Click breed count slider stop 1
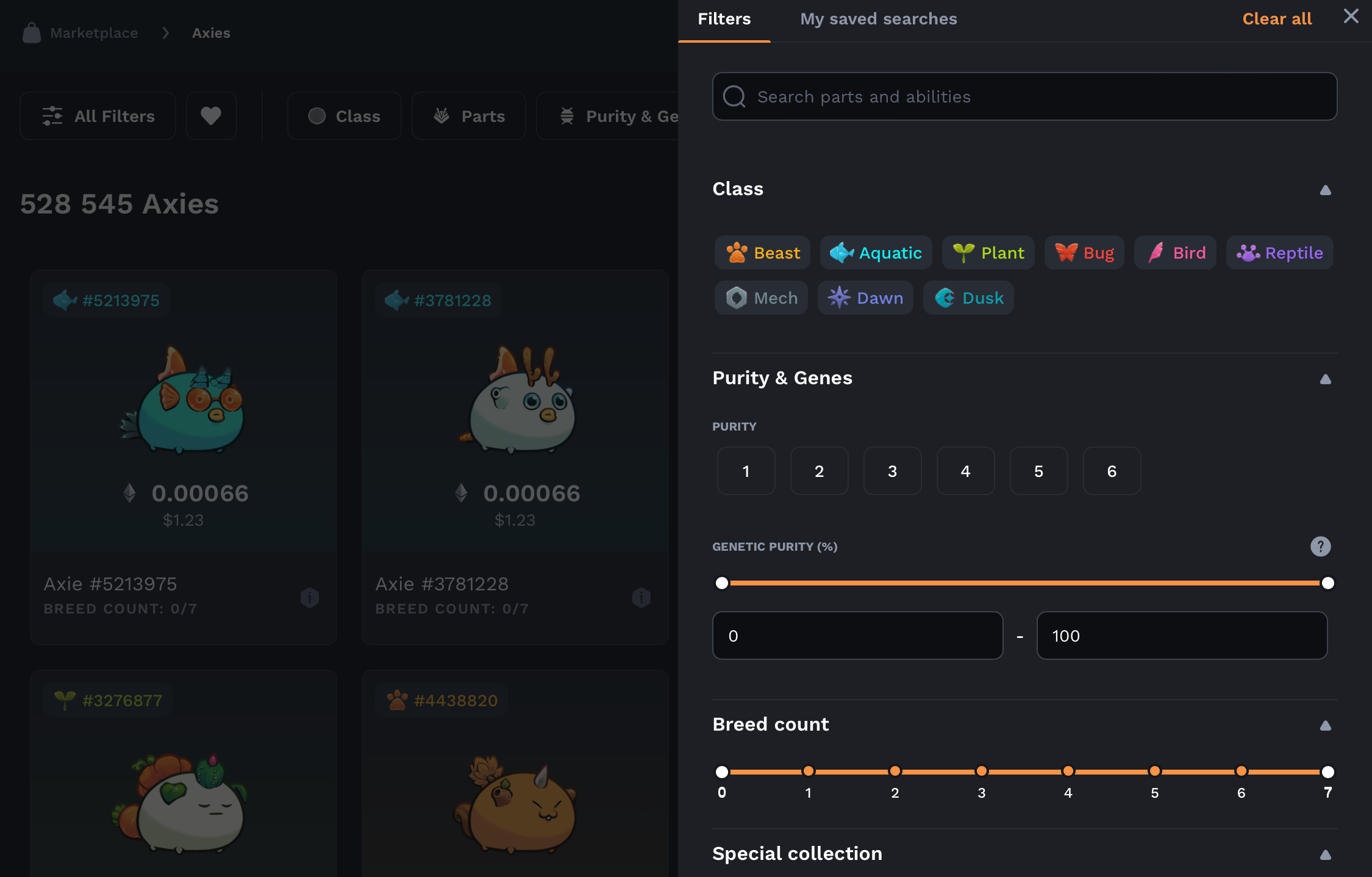 (x=809, y=771)
